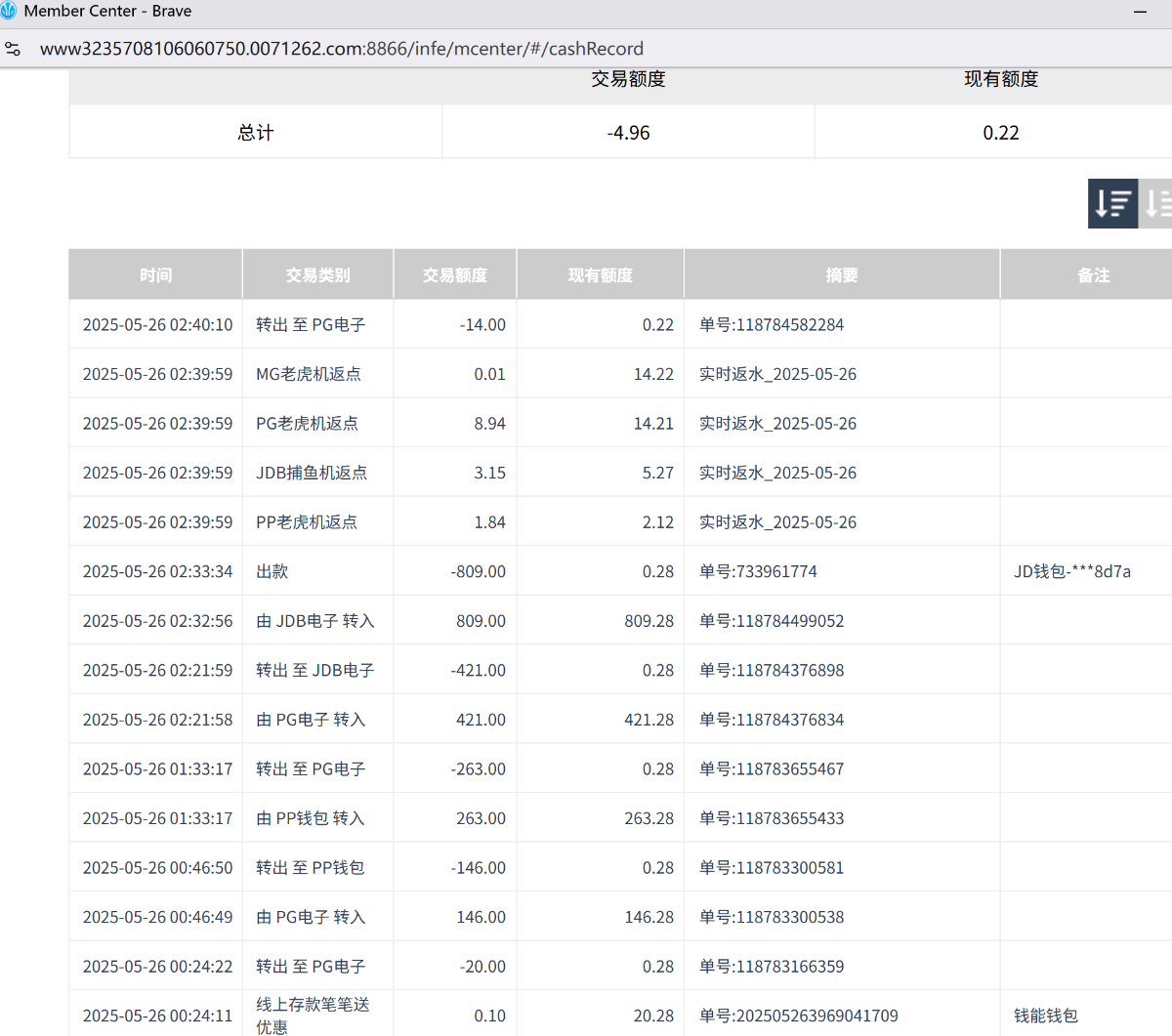Screen dimensions: 1172x1036
Task: Select the JD钱包-***8d7a remark cell
Action: 1071,572
